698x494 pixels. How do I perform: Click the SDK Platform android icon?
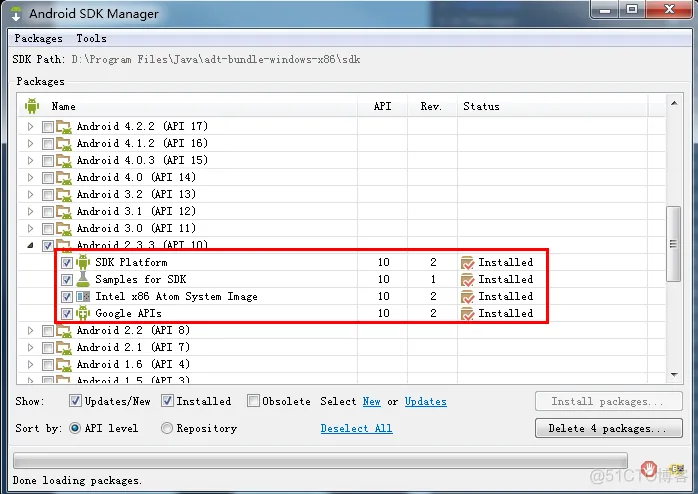83,262
